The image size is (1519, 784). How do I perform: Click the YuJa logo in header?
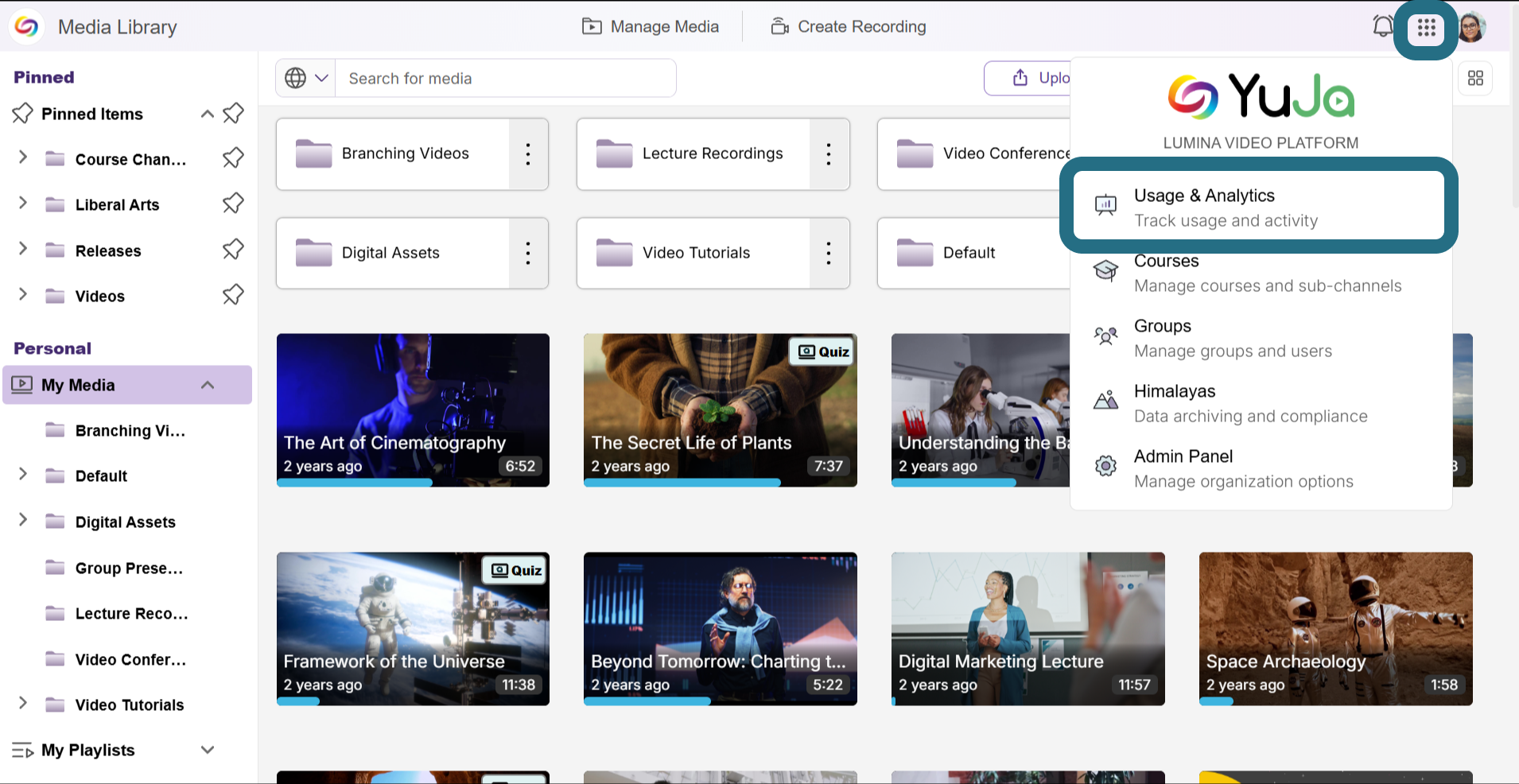coord(26,27)
